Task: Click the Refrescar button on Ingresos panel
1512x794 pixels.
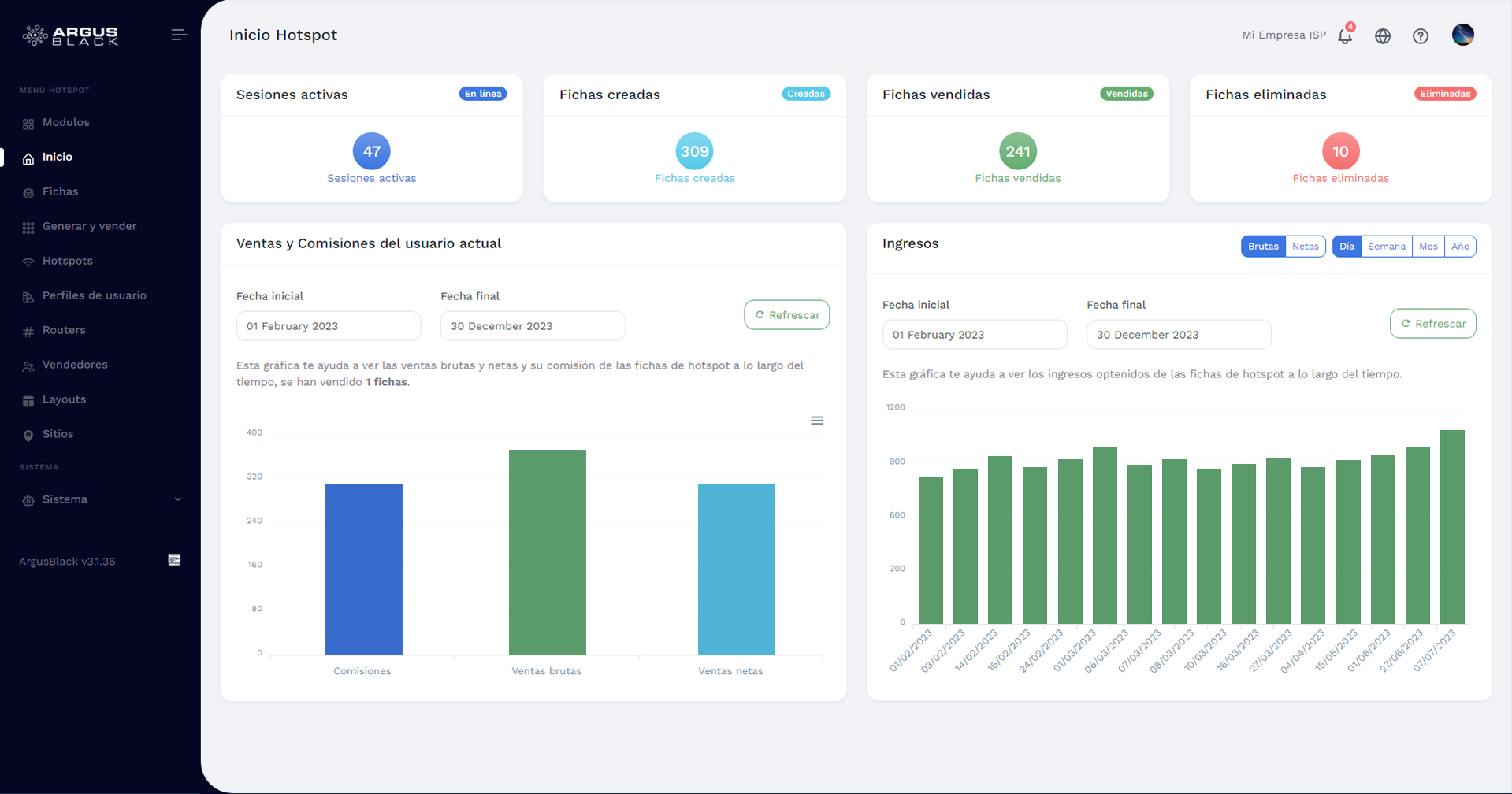Action: coord(1432,323)
